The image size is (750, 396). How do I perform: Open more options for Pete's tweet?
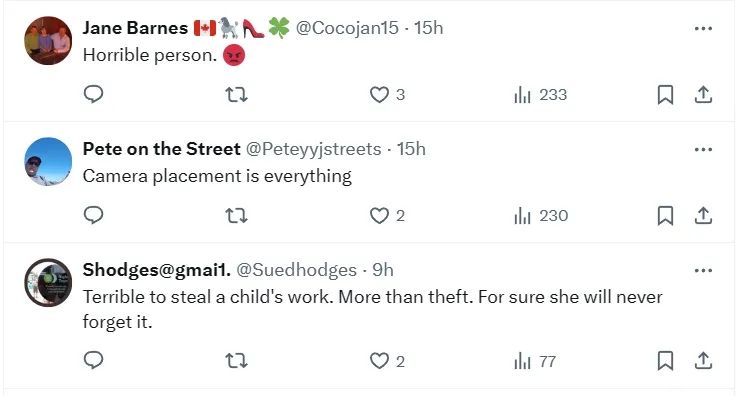click(703, 150)
